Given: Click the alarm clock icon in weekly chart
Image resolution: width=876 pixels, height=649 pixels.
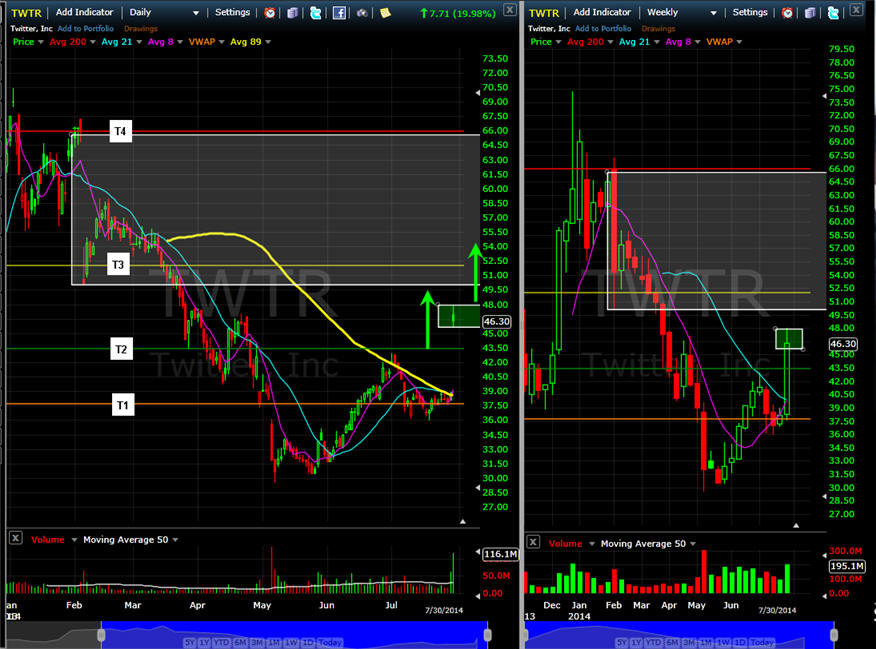Looking at the screenshot, I should click(787, 13).
